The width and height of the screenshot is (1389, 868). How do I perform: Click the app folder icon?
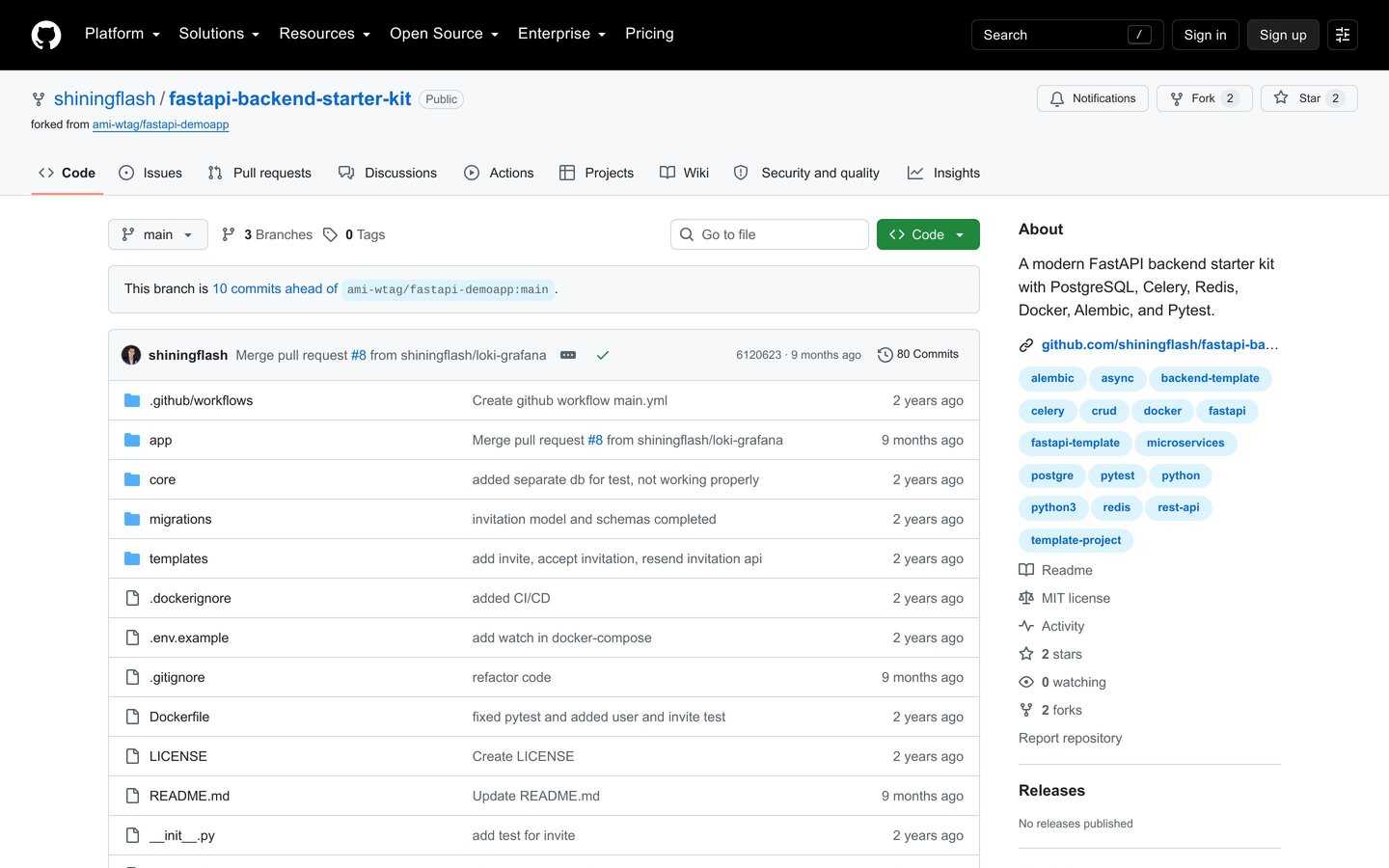[x=132, y=440]
